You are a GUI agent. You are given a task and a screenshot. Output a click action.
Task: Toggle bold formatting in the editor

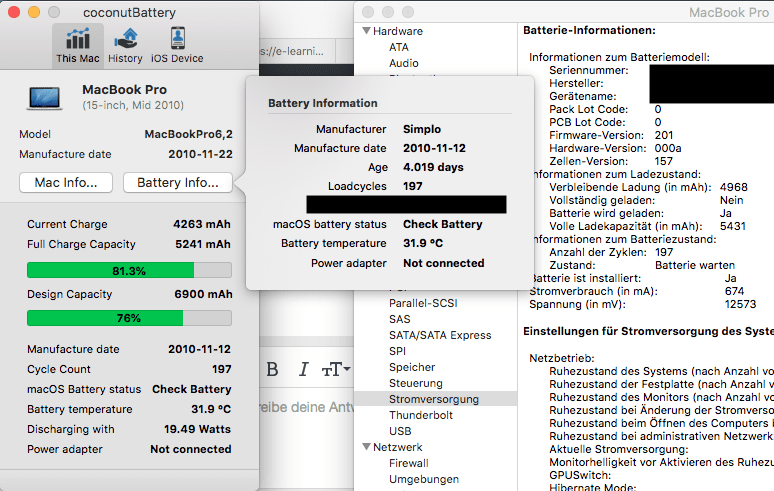click(x=272, y=369)
